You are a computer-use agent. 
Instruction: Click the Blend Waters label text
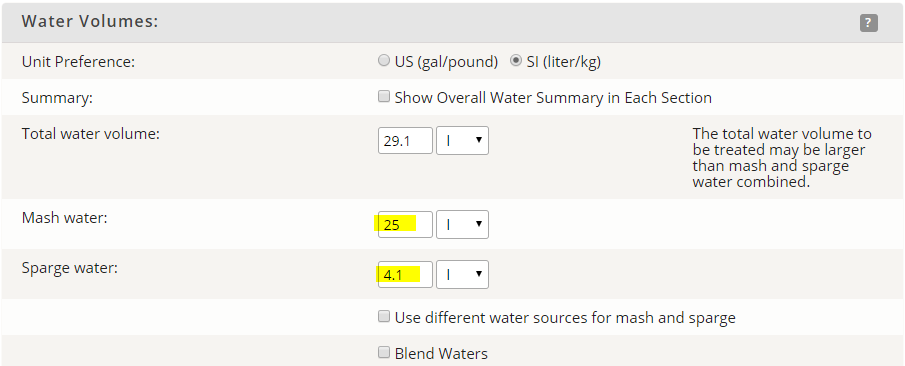coord(441,353)
